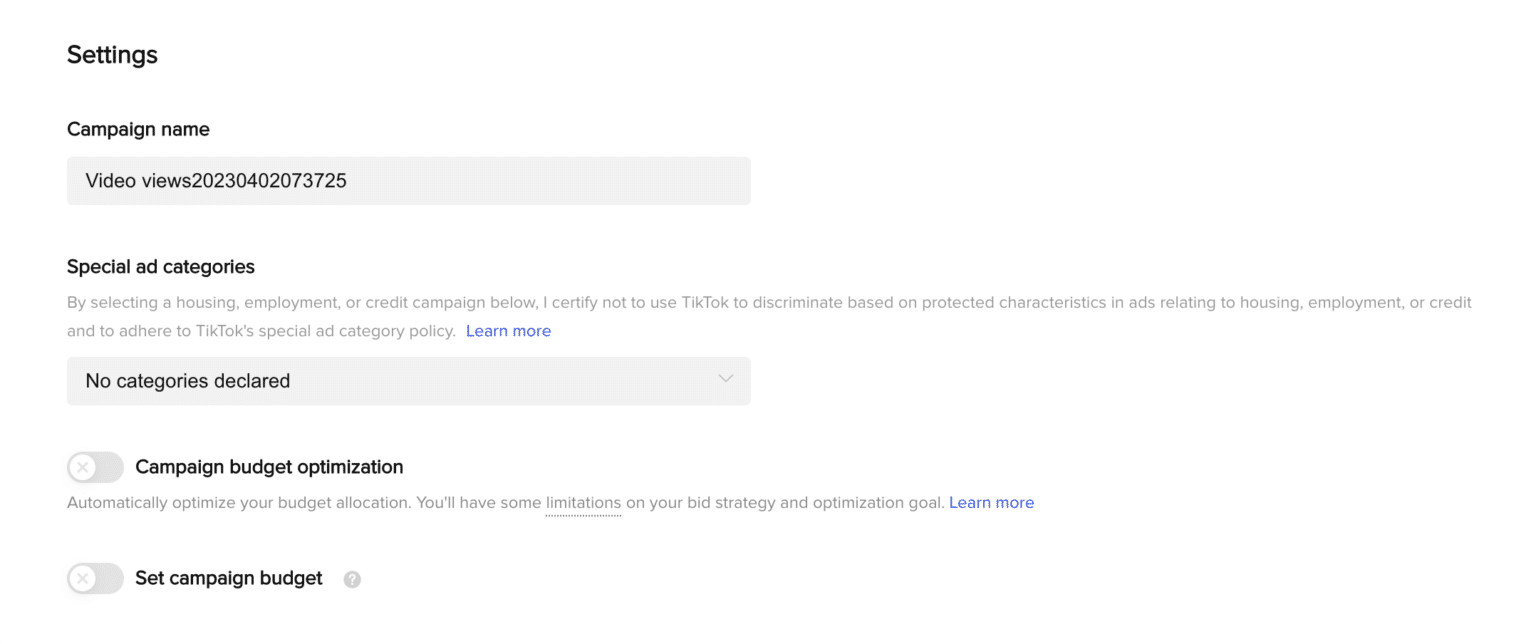Open Learn more link for special ad category policy
The width and height of the screenshot is (1536, 644).
pos(508,330)
